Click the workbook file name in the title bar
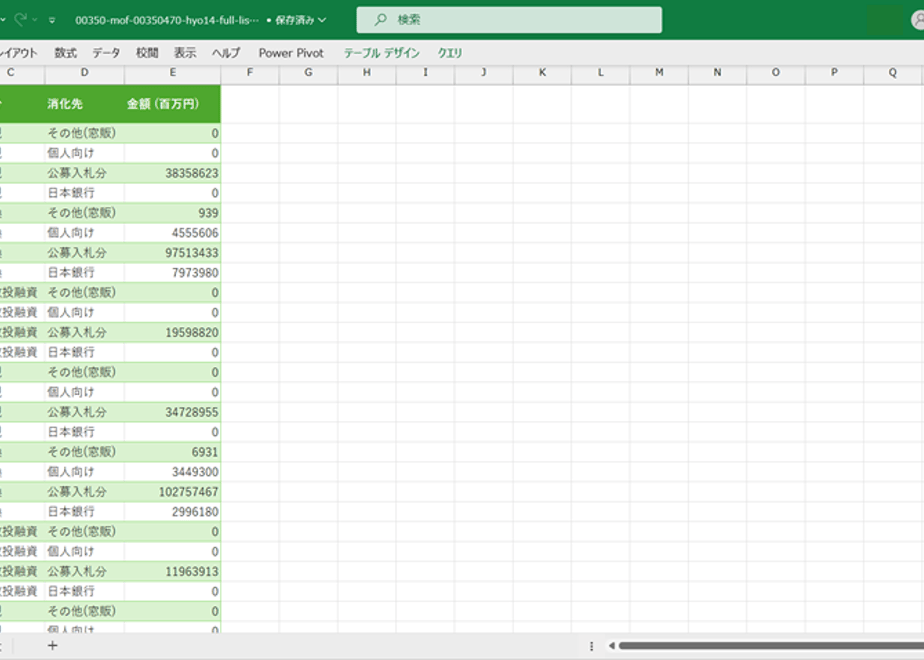 167,20
